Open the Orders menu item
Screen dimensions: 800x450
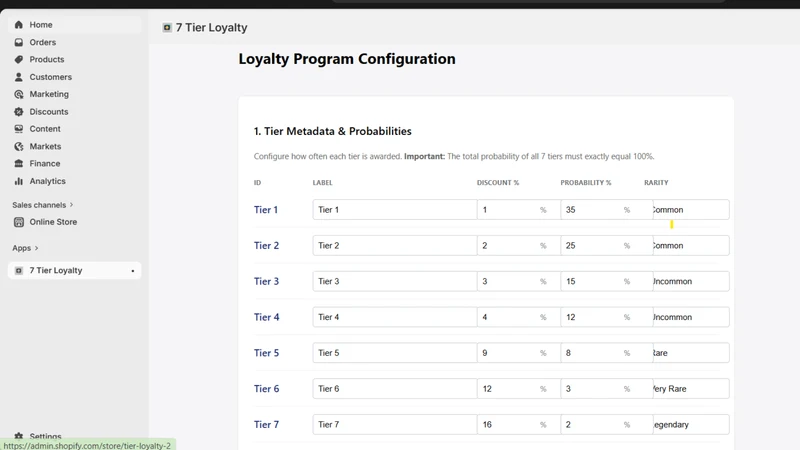click(x=74, y=42)
